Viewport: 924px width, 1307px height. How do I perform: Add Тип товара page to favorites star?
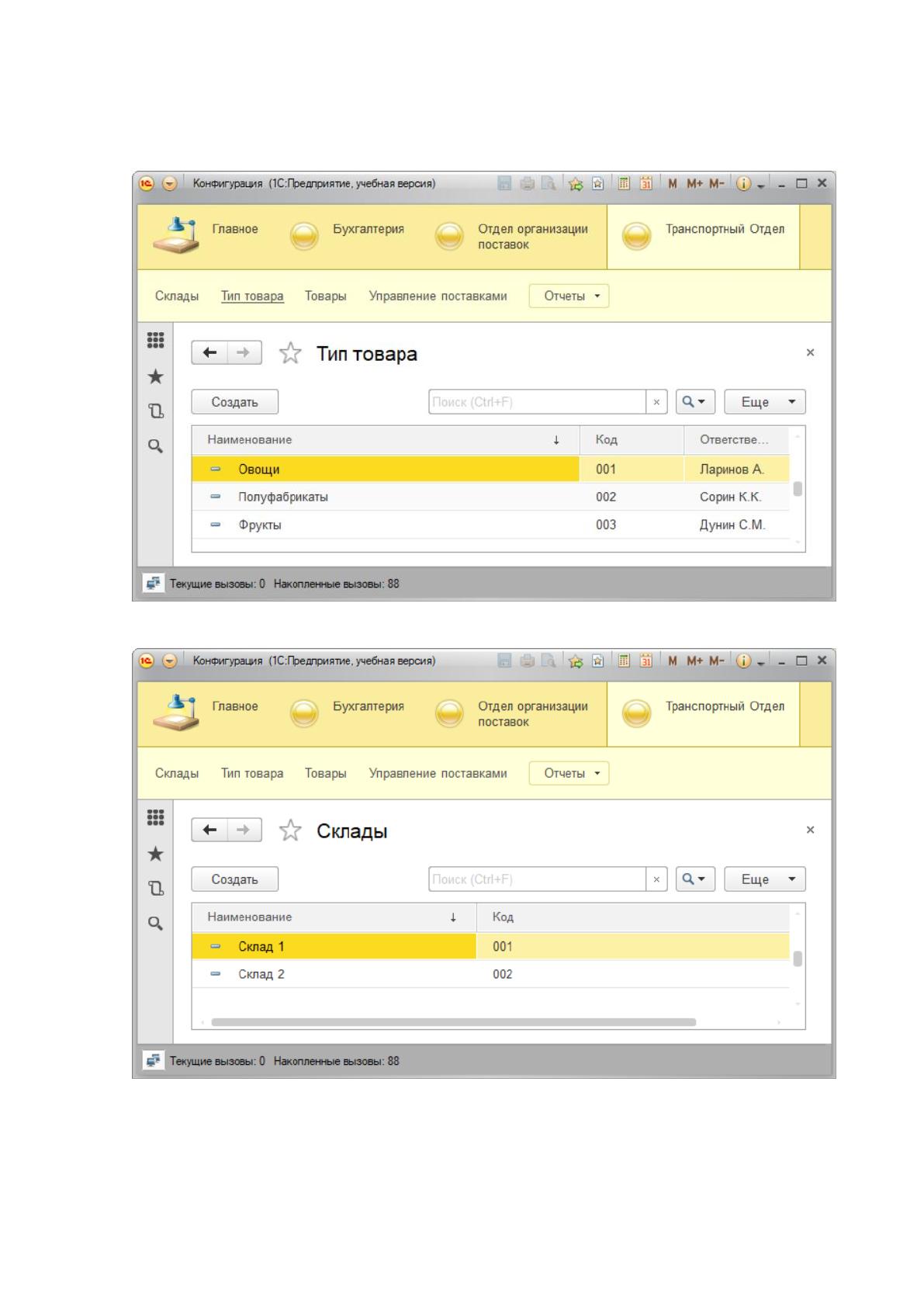[290, 353]
